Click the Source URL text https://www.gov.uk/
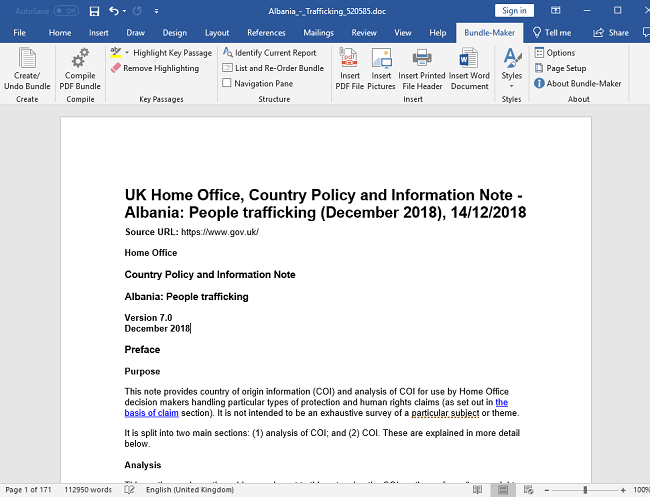Screen dimensions: 650x497 pyautogui.click(x=220, y=232)
